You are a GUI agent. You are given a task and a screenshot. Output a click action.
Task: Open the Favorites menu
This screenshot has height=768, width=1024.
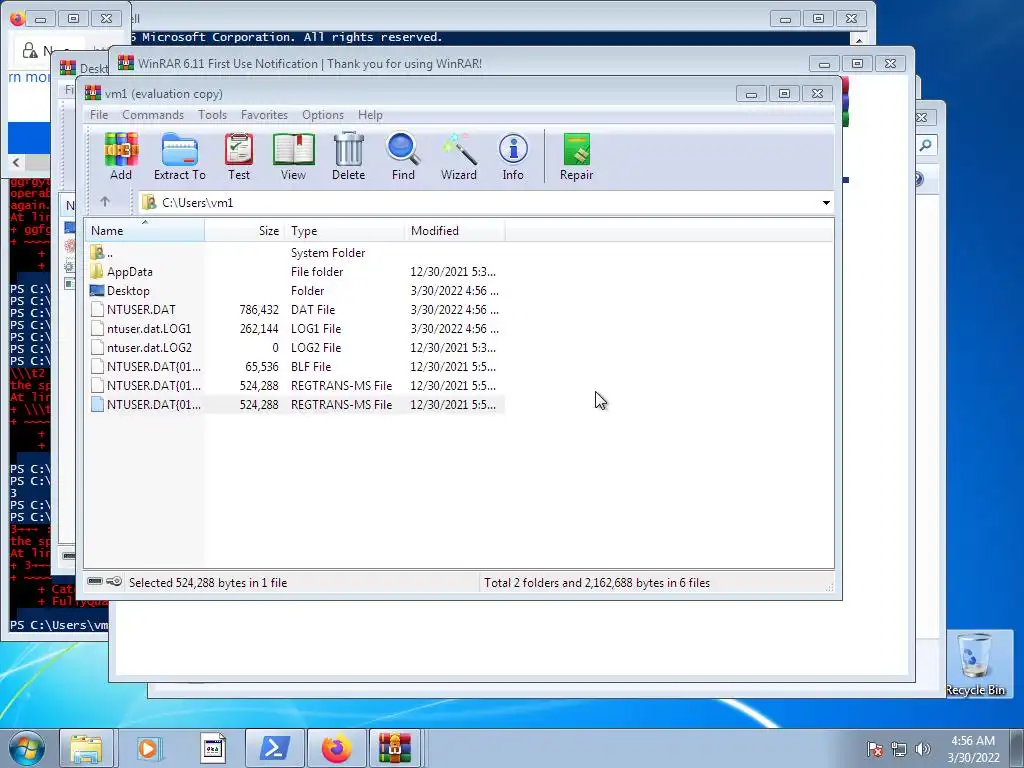pos(264,114)
